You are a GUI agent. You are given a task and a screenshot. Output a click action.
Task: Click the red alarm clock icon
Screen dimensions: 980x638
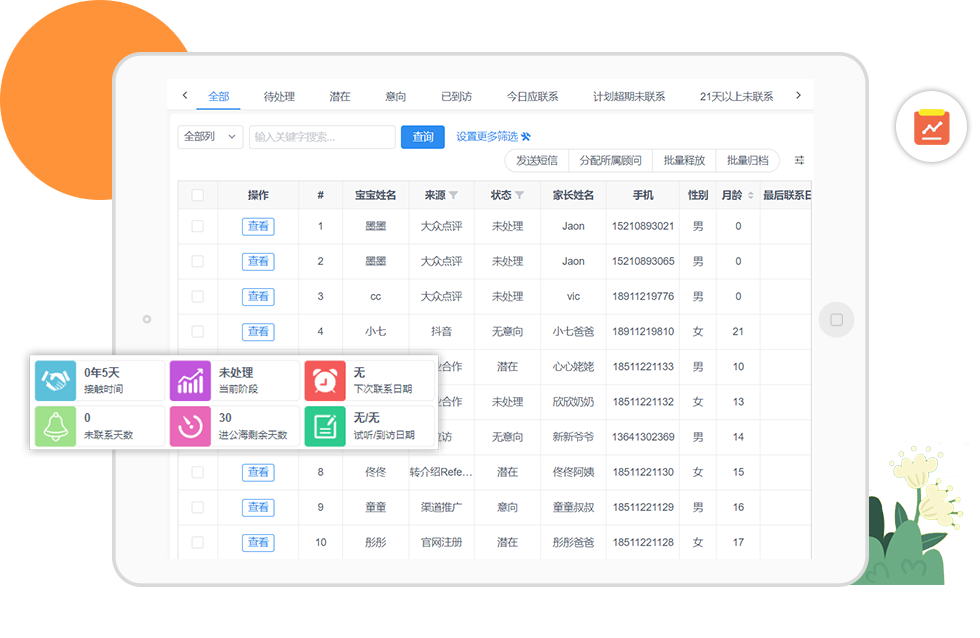pyautogui.click(x=325, y=381)
